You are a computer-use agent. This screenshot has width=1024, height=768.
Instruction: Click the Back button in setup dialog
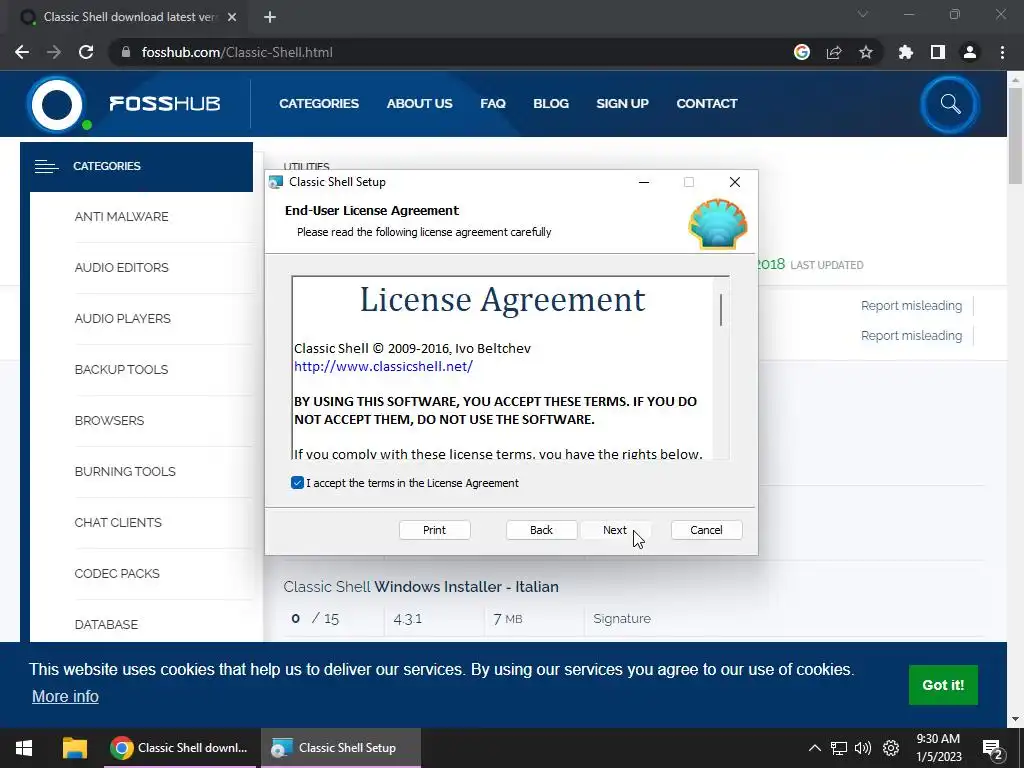pos(541,530)
